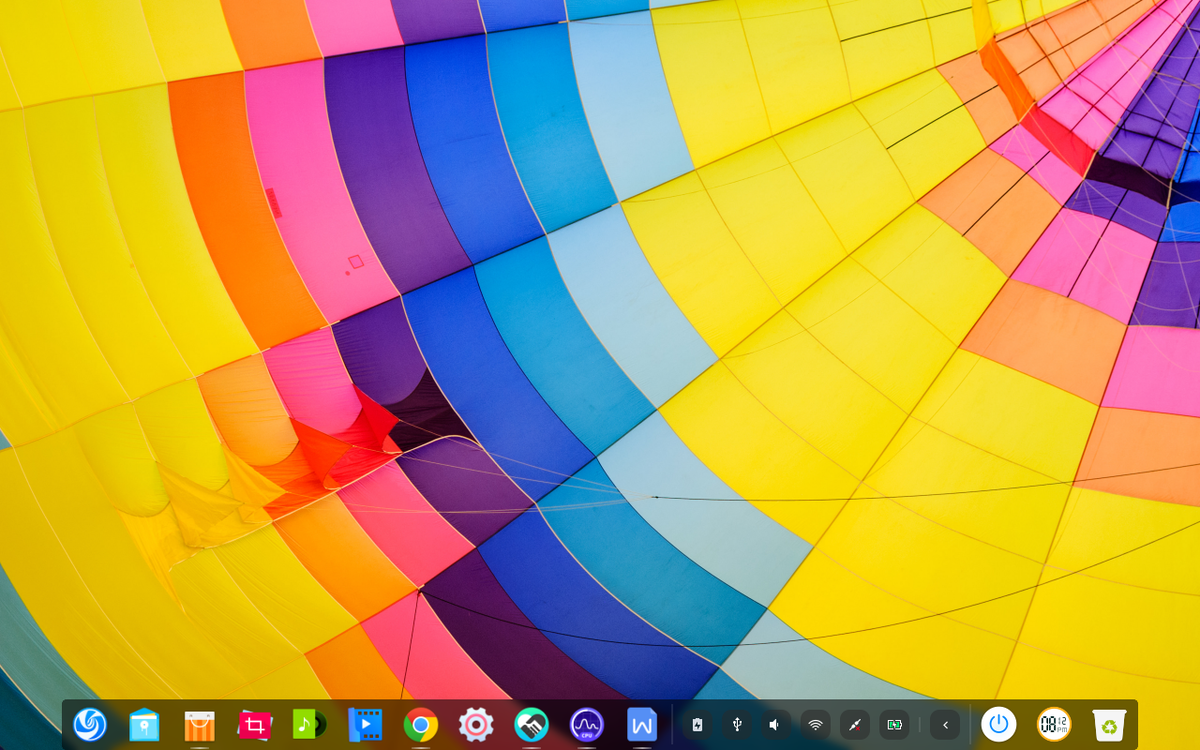Viewport: 1200px width, 750px height.
Task: Open the USB device tray icon
Action: tap(737, 724)
